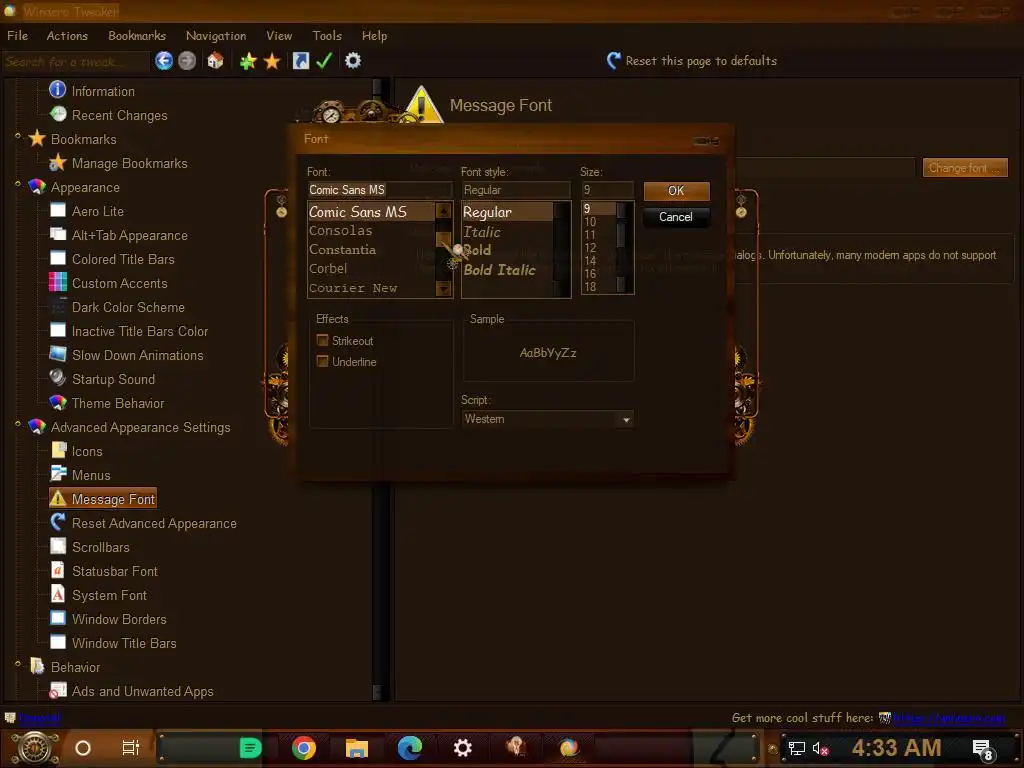Click the Manage Bookmarks star icon
The height and width of the screenshot is (768, 1024).
pos(57,162)
